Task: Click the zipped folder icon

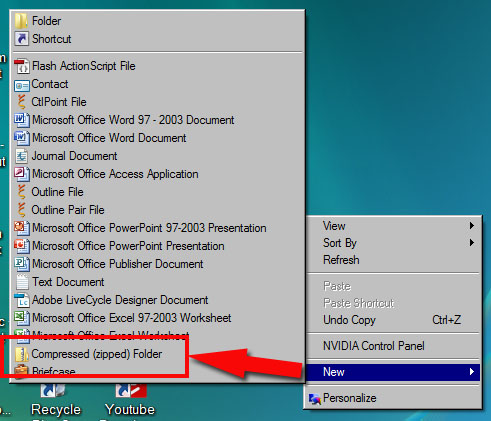Action: 21,354
